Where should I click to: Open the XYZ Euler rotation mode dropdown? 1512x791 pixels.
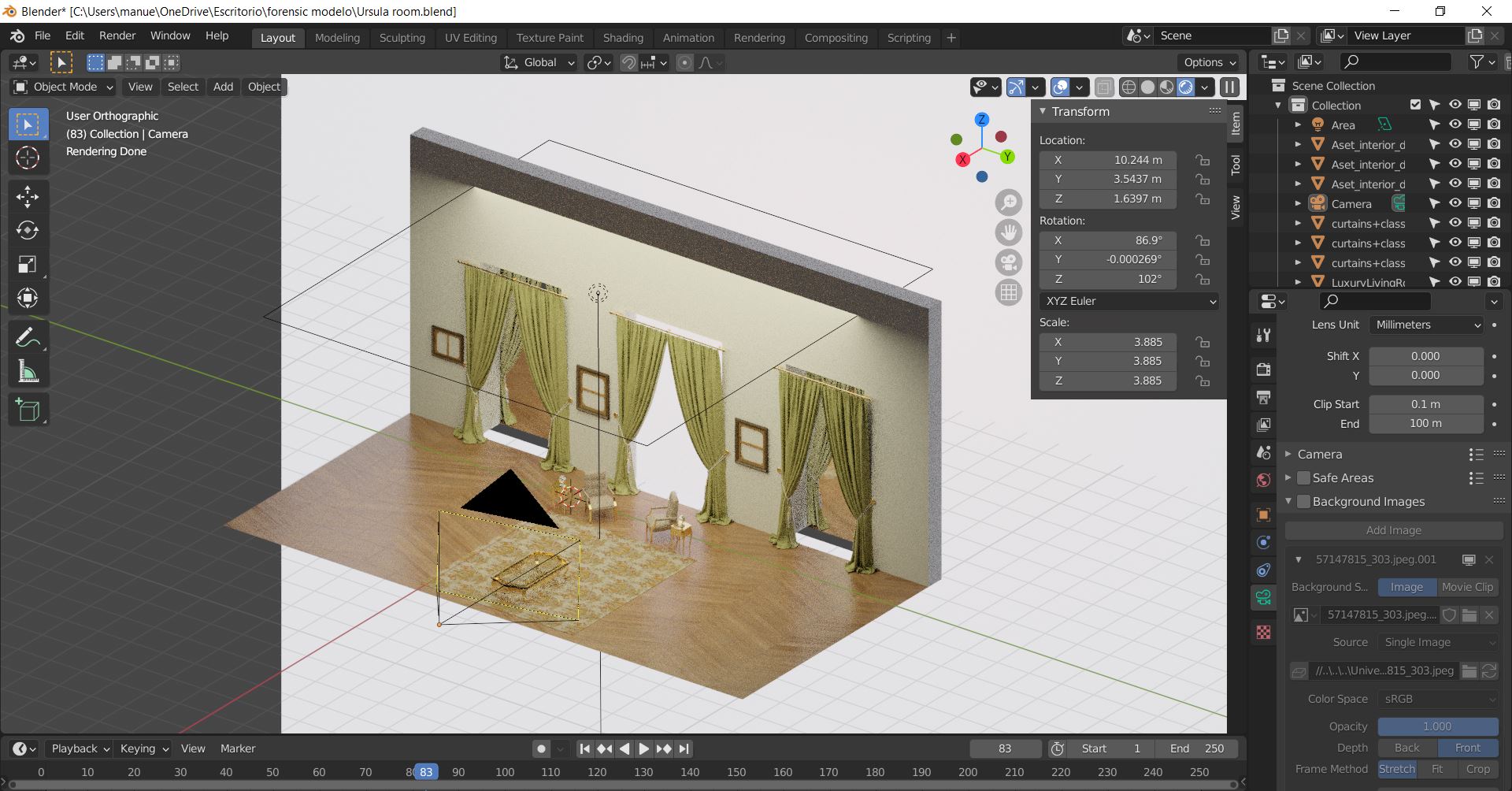pyautogui.click(x=1129, y=301)
